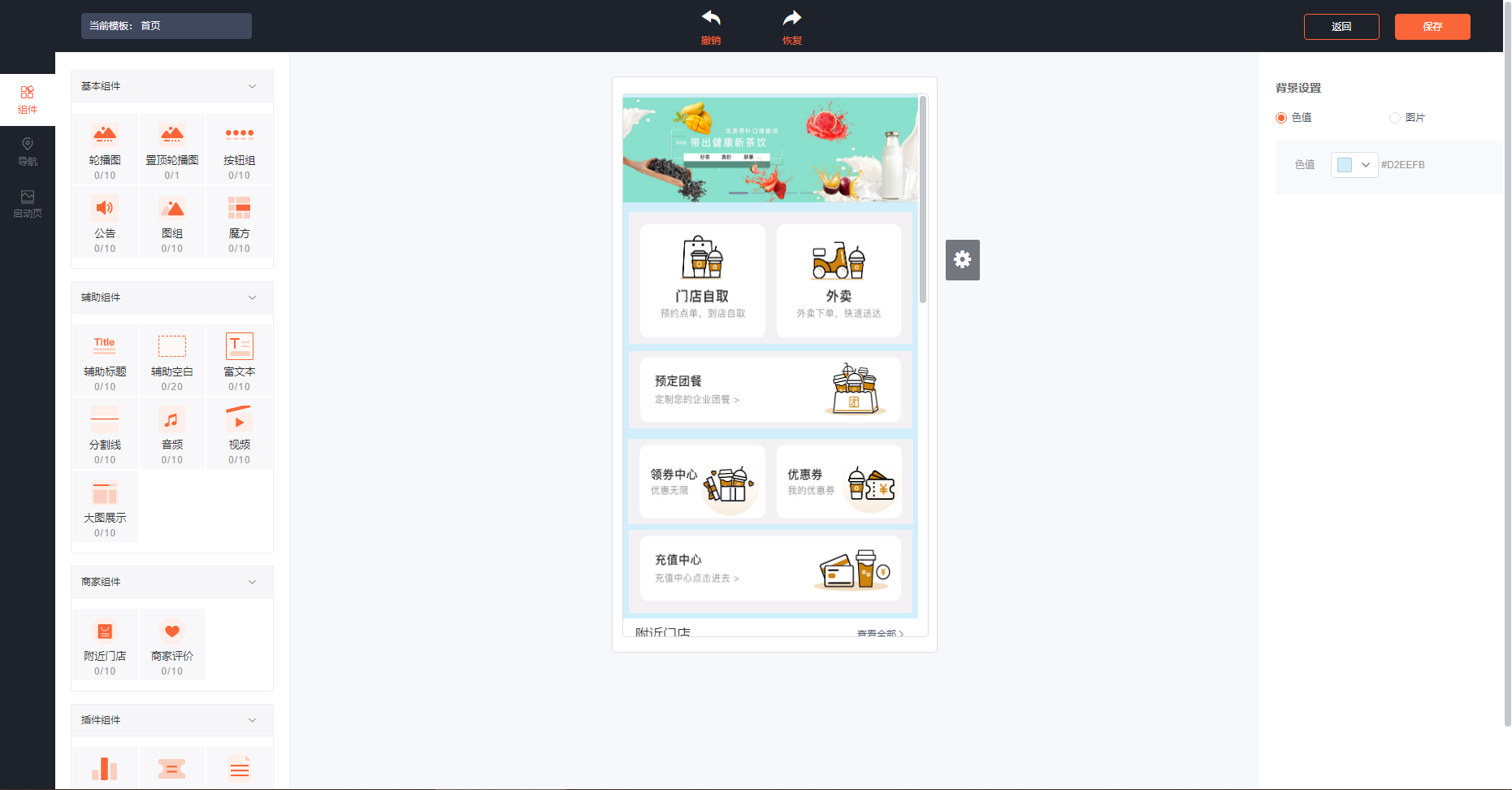Collapse the 辅助组件 section
This screenshot has height=790, width=1512.
click(x=252, y=297)
